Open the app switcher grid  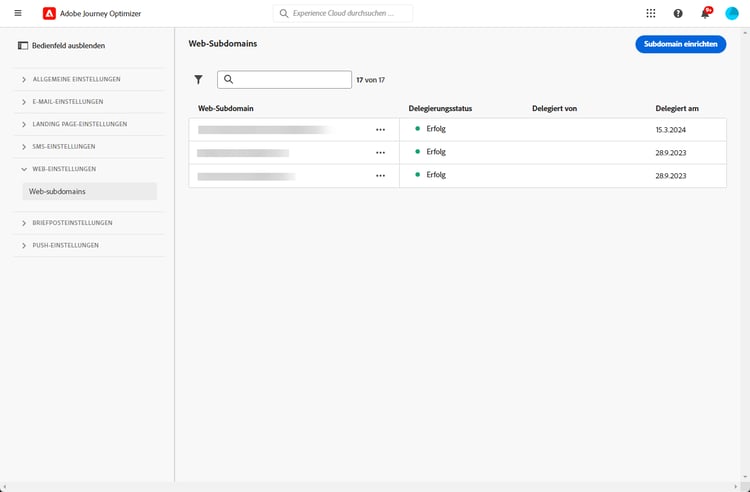point(651,13)
